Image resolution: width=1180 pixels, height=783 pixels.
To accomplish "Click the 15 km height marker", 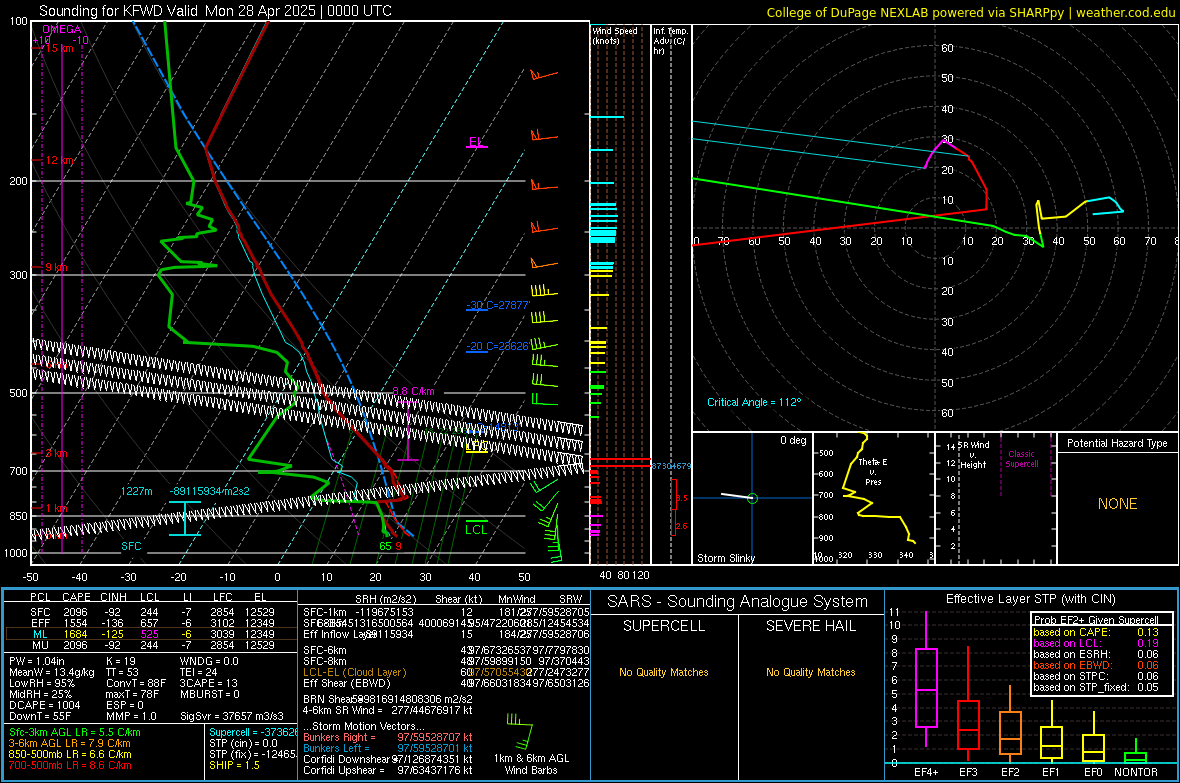I will [59, 48].
